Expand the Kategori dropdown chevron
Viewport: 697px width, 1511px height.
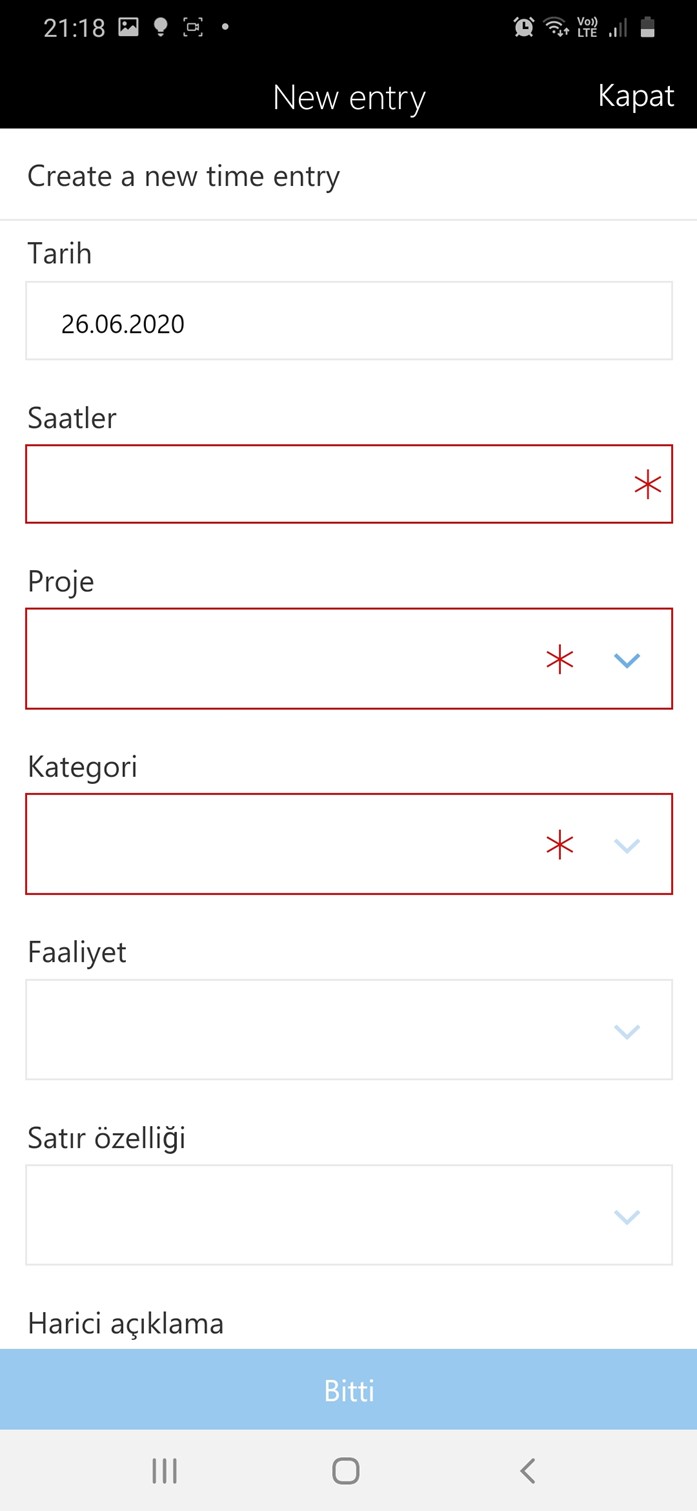[627, 846]
